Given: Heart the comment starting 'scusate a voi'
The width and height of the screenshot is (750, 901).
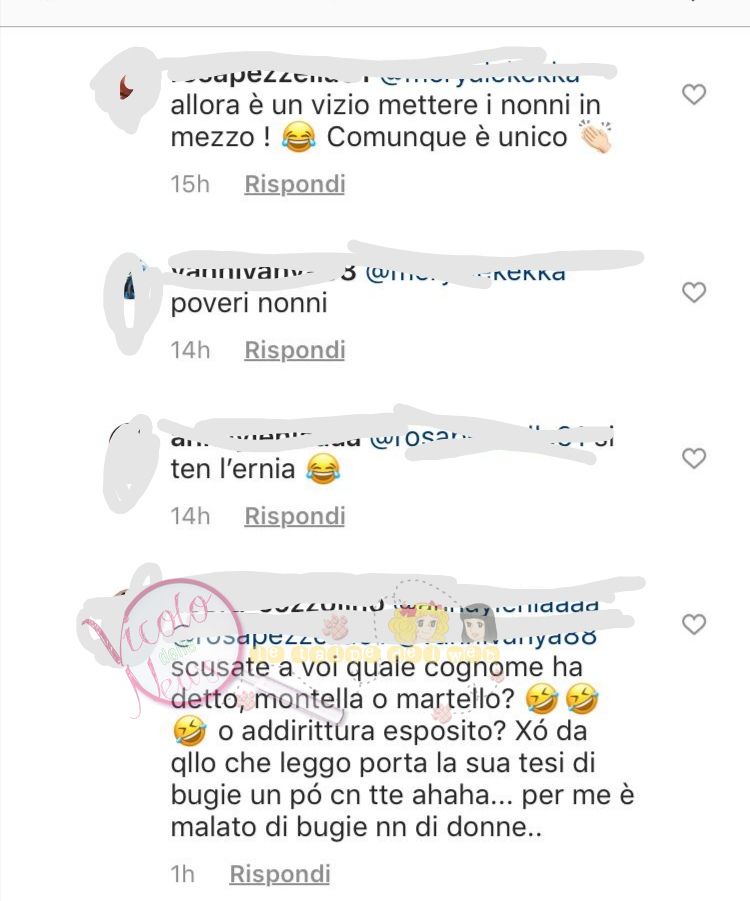Looking at the screenshot, I should [x=694, y=624].
